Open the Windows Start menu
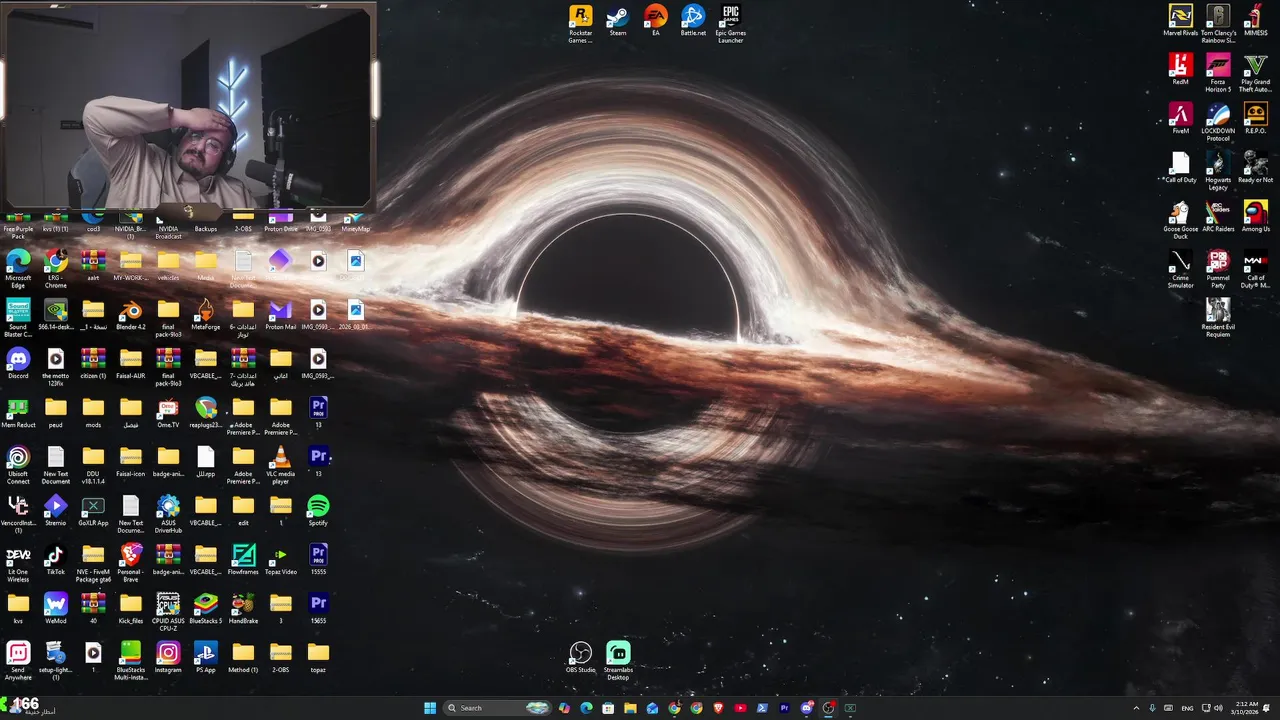The width and height of the screenshot is (1280, 720). click(x=430, y=708)
